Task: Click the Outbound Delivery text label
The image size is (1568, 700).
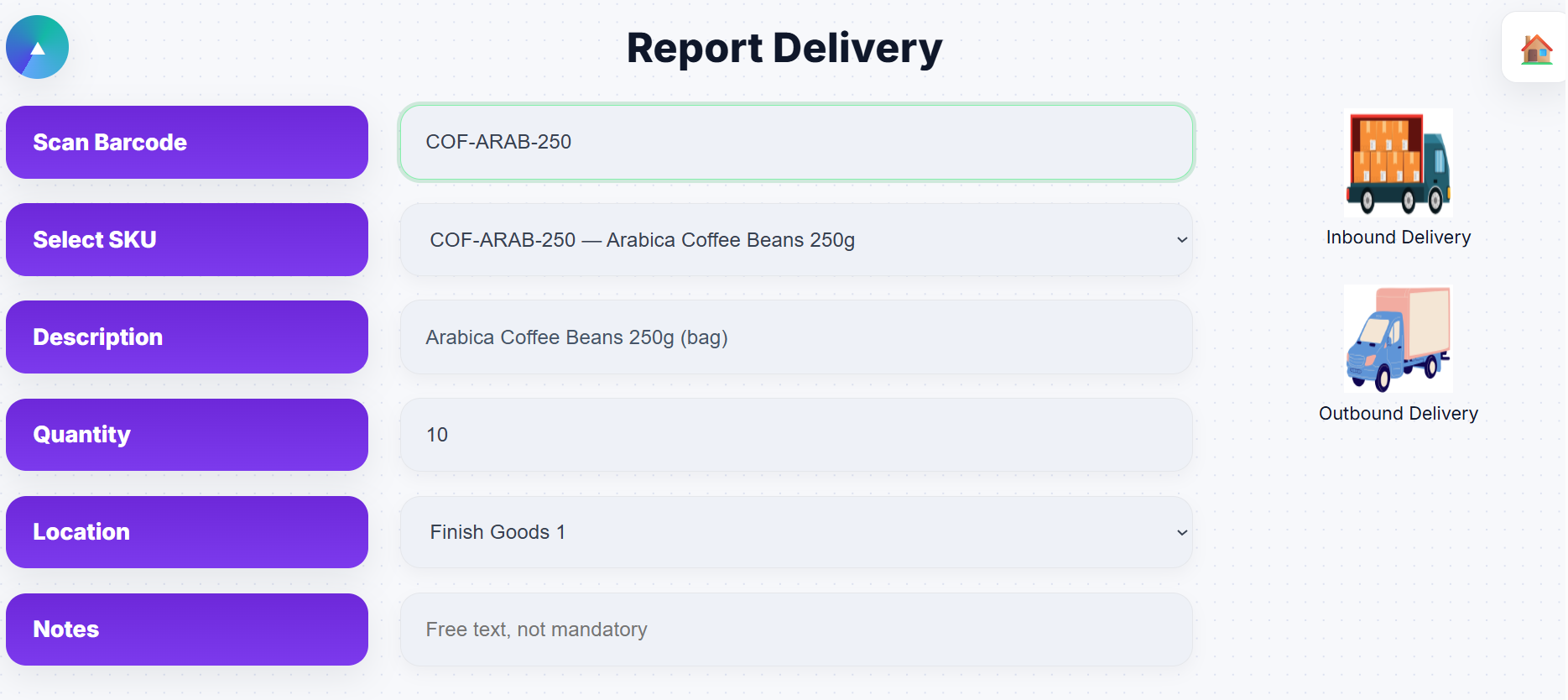Action: (x=1398, y=414)
